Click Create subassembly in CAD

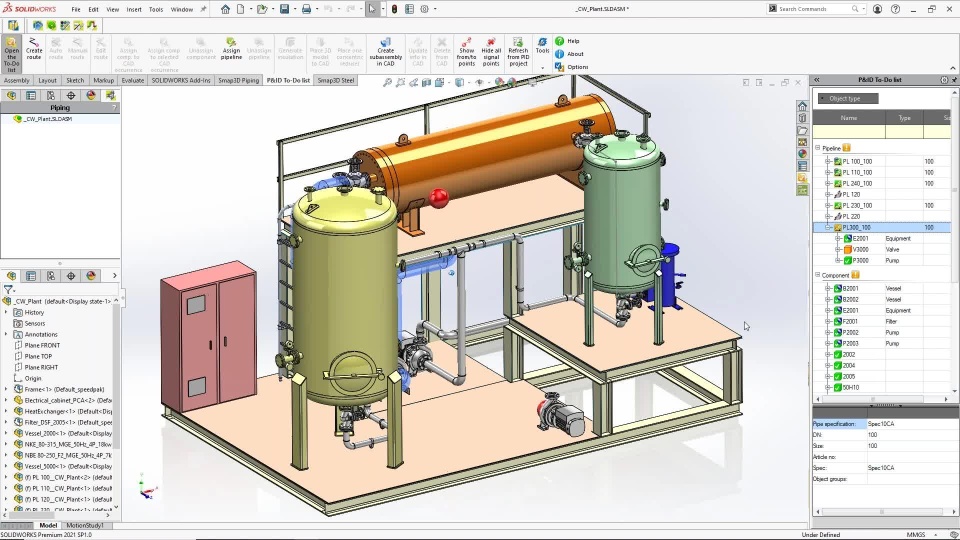coord(385,51)
